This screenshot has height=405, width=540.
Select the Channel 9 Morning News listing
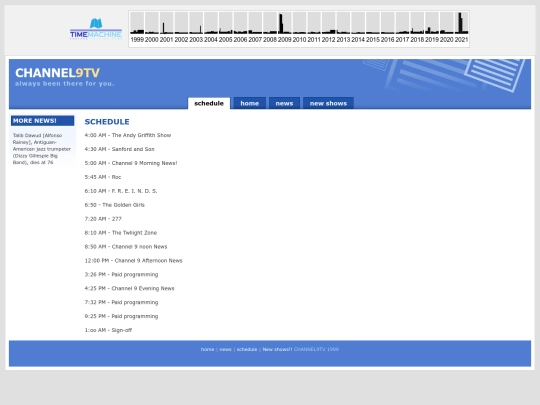pos(131,163)
